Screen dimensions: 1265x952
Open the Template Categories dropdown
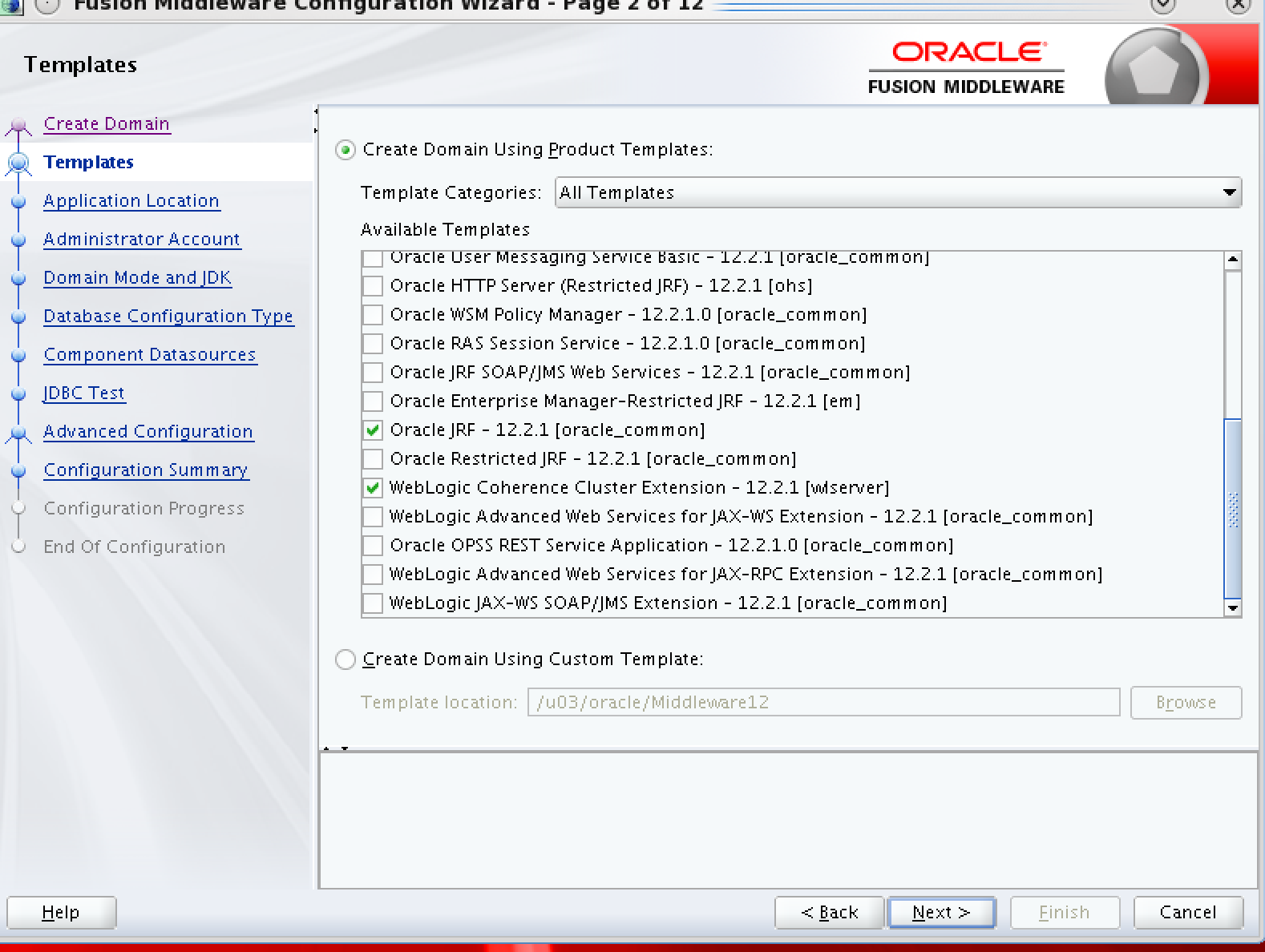pyautogui.click(x=897, y=193)
